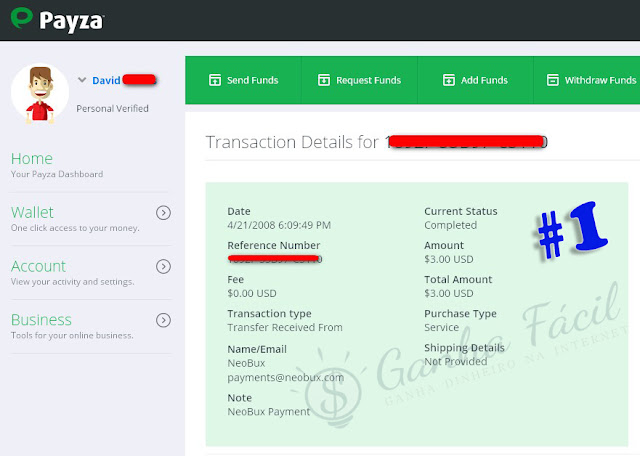This screenshot has width=640, height=456.
Task: Click 'One click access to your money' text
Action: [75, 228]
